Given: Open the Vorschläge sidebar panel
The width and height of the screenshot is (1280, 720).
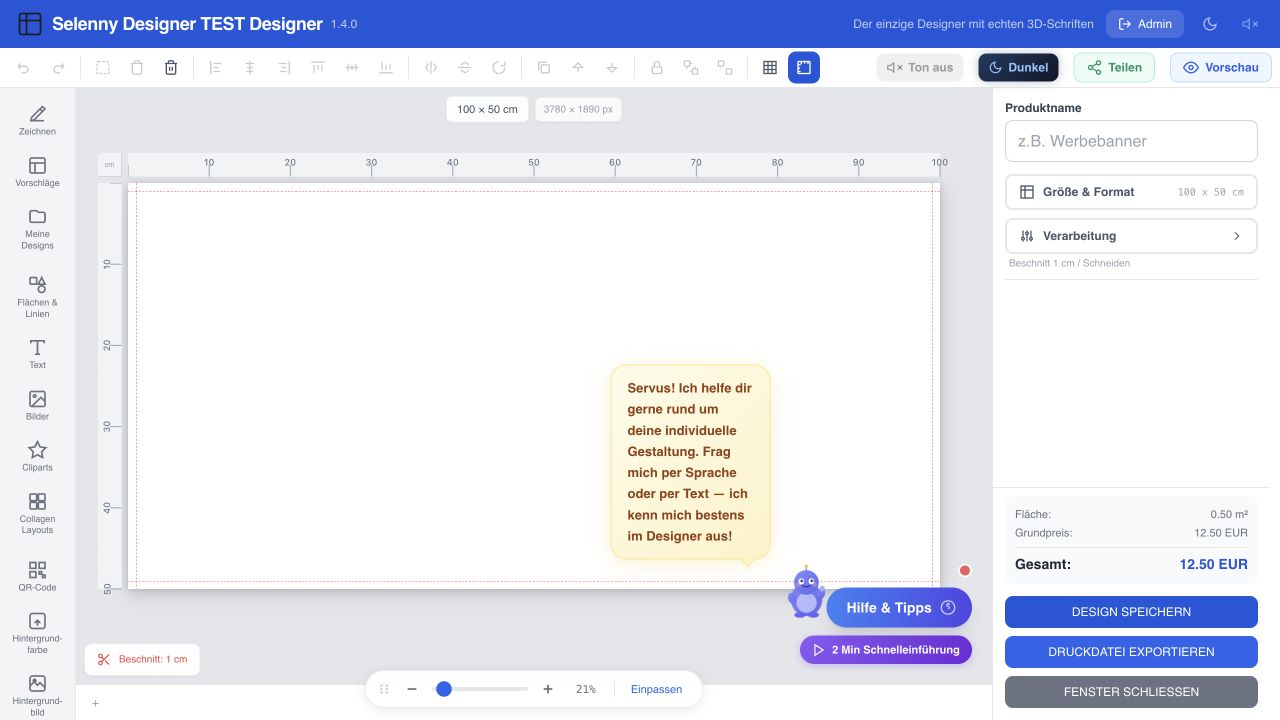Looking at the screenshot, I should [x=37, y=172].
